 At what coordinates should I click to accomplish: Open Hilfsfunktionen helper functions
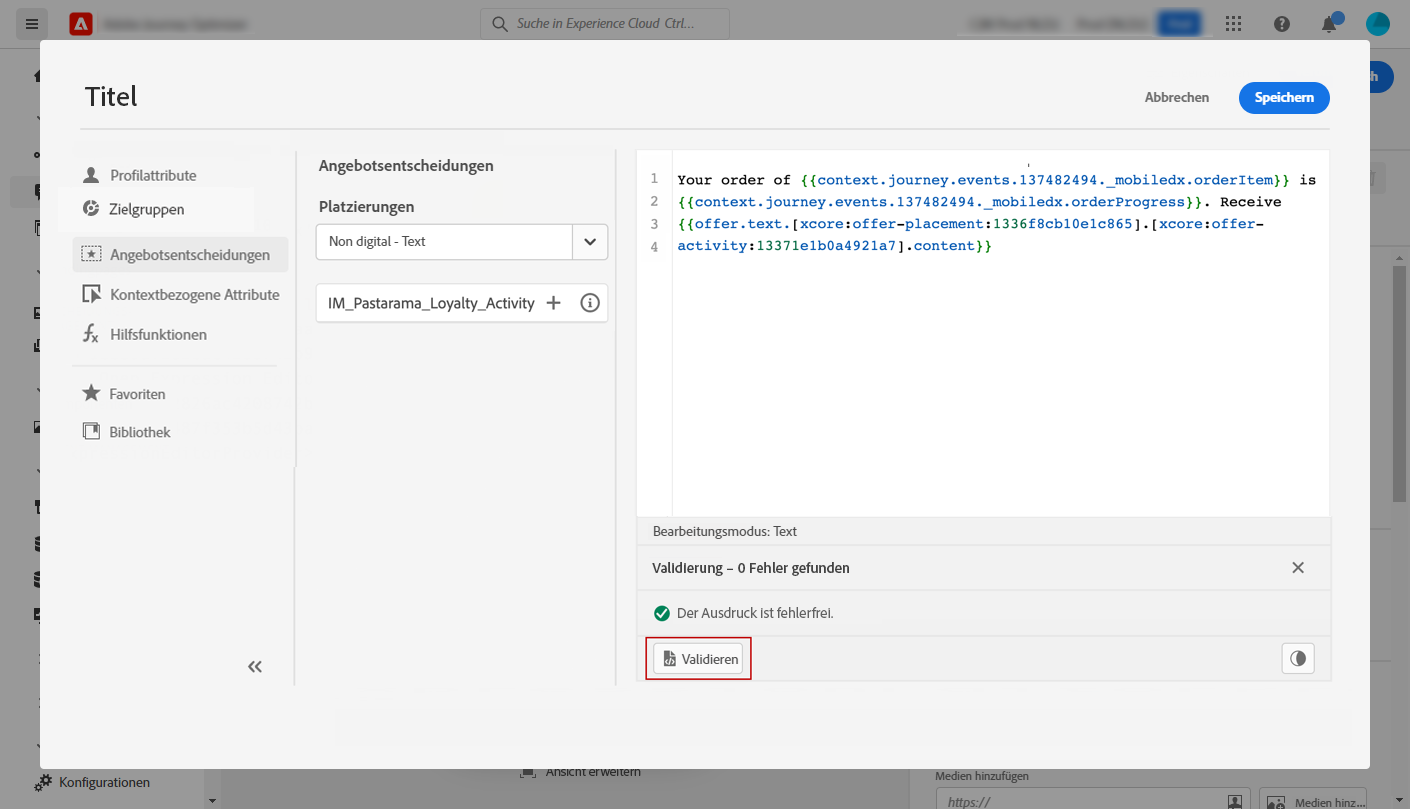pos(158,335)
